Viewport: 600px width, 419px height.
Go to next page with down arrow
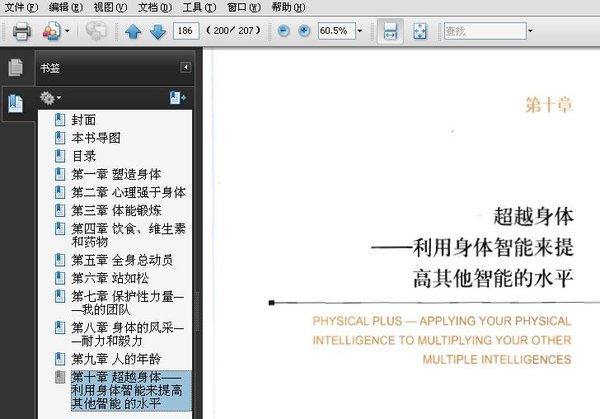point(158,32)
